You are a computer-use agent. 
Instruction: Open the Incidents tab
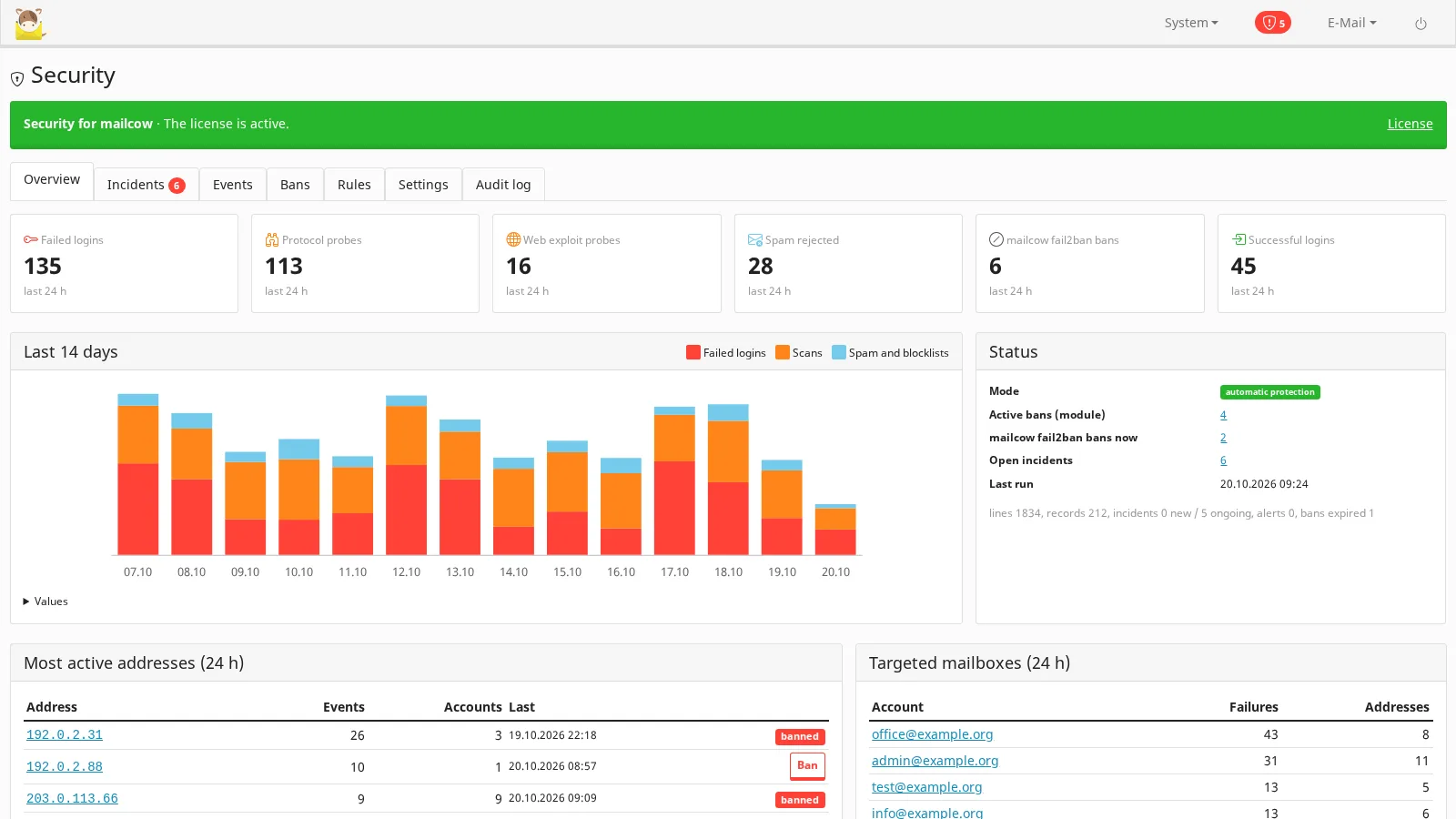click(x=146, y=185)
